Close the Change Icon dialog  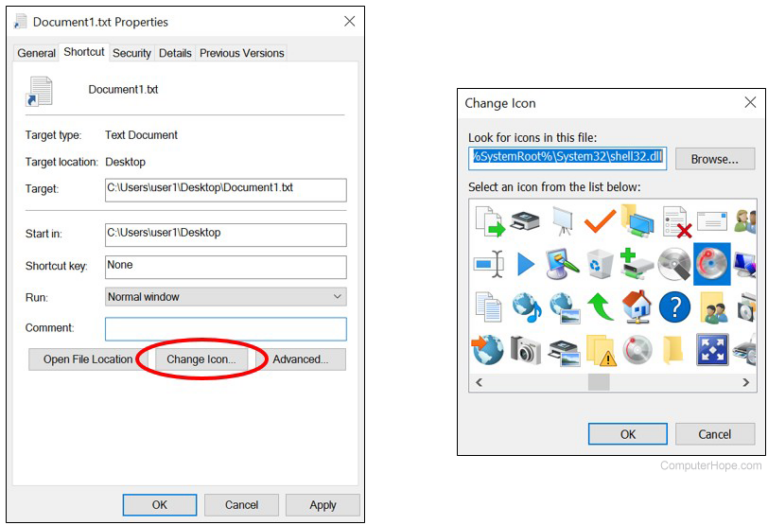(x=750, y=102)
